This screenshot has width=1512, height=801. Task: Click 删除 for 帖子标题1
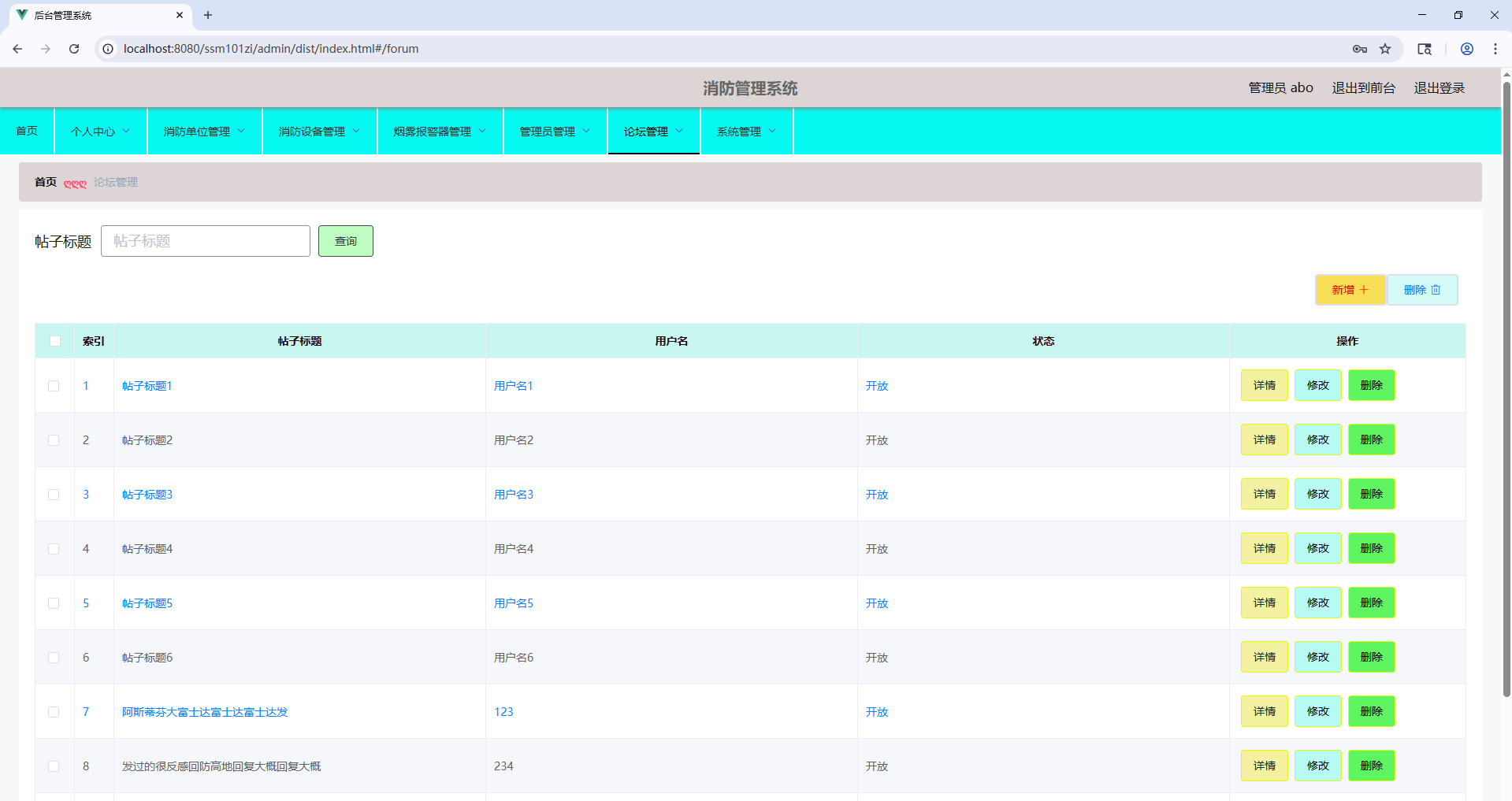[x=1372, y=385]
